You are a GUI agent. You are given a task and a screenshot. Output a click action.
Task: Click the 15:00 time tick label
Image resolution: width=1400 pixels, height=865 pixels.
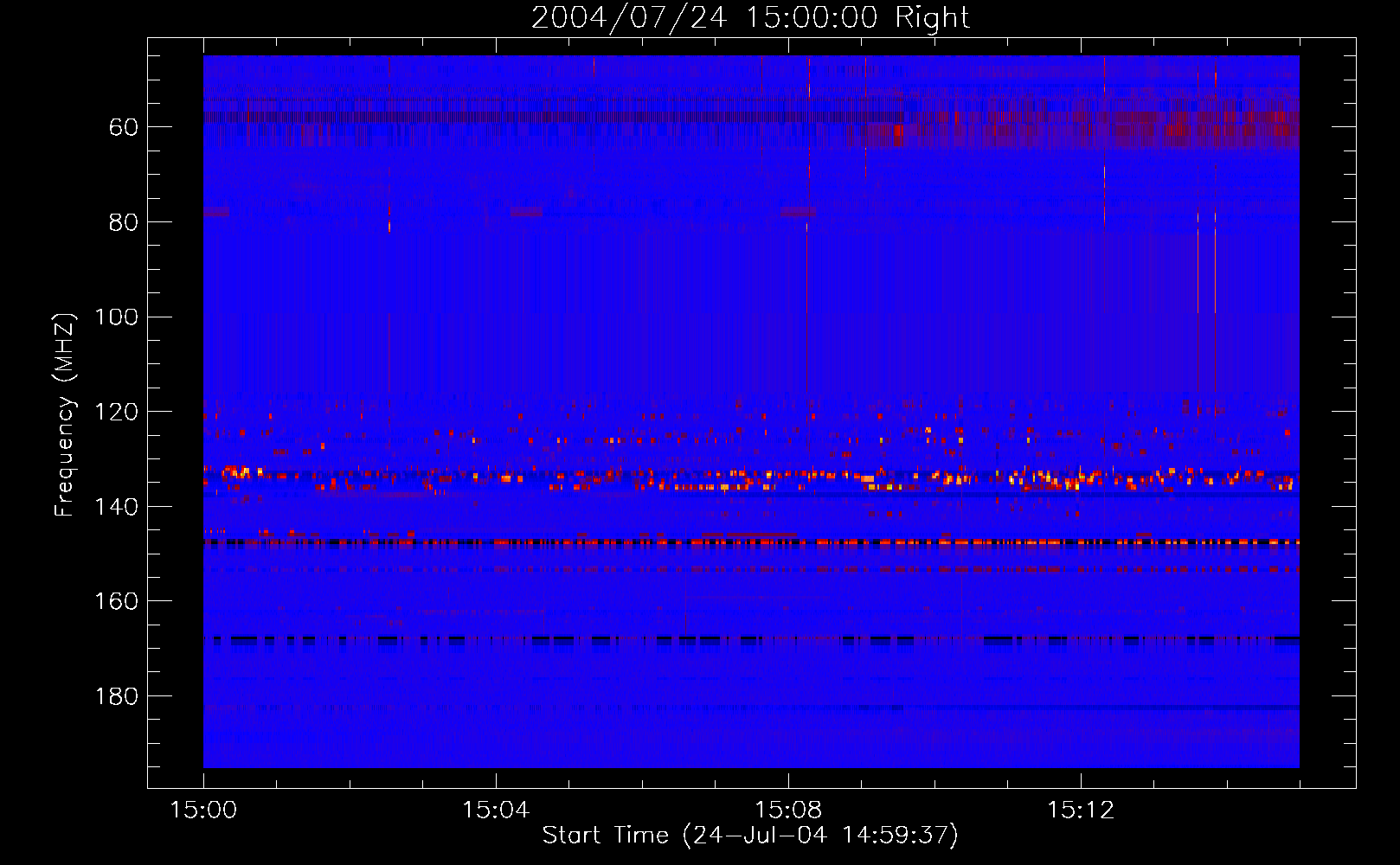click(203, 811)
